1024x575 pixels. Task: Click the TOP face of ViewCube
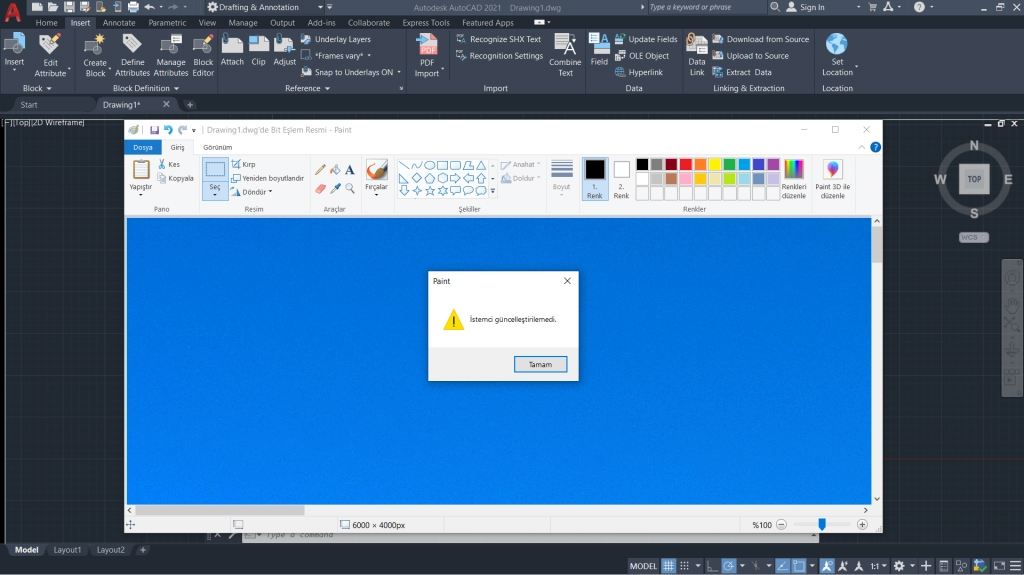[x=974, y=179]
